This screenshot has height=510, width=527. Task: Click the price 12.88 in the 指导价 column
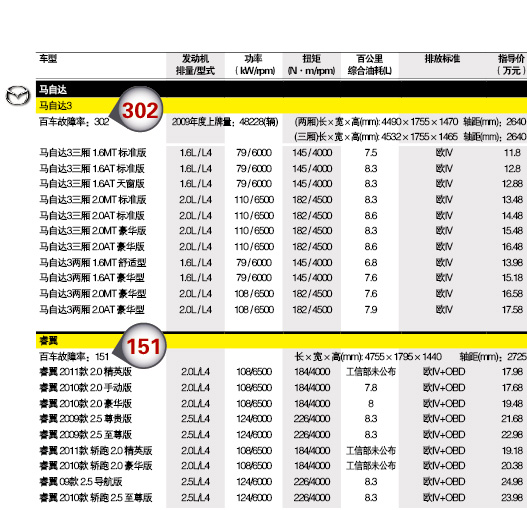click(x=512, y=184)
